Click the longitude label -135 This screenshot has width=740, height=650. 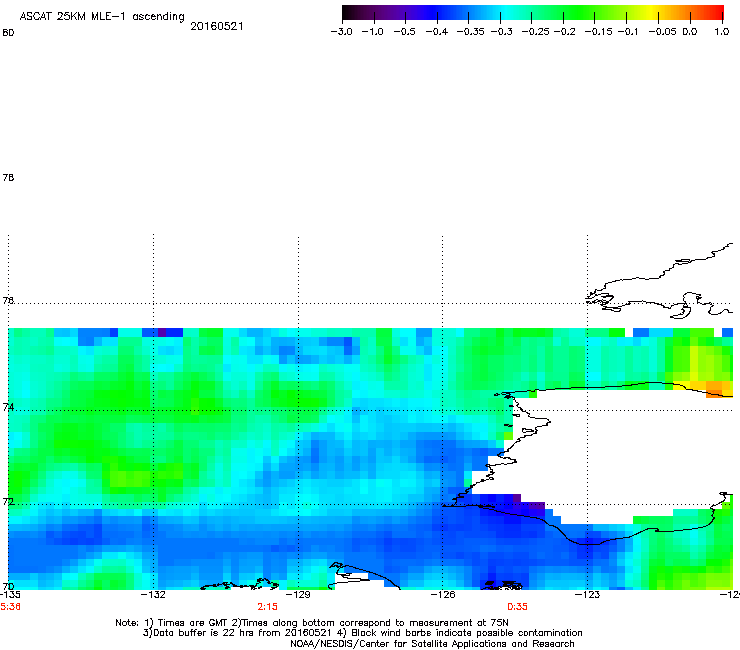pos(10,594)
